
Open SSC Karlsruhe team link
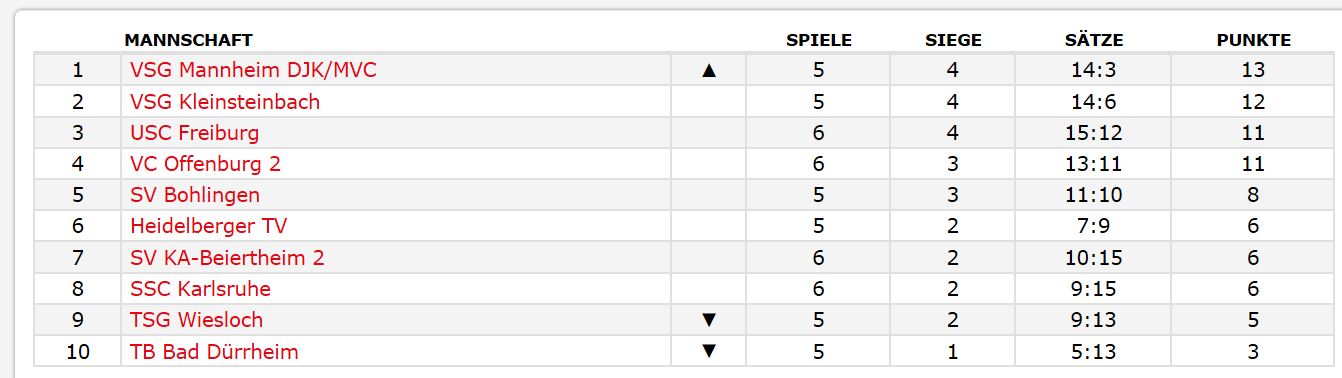coord(200,289)
